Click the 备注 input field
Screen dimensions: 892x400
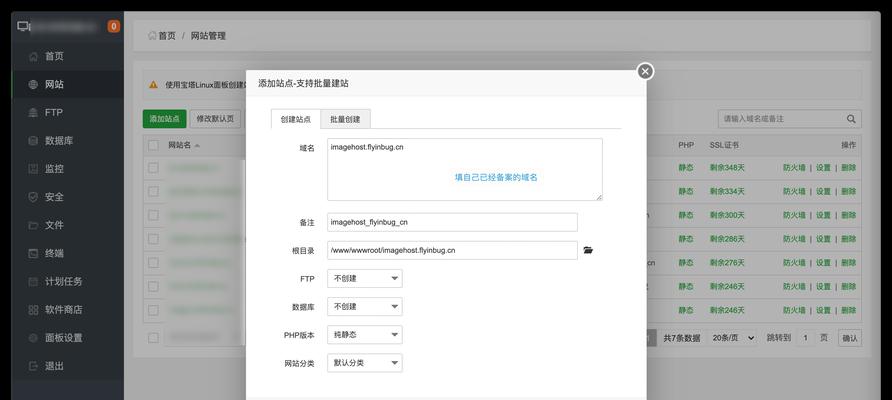click(452, 222)
